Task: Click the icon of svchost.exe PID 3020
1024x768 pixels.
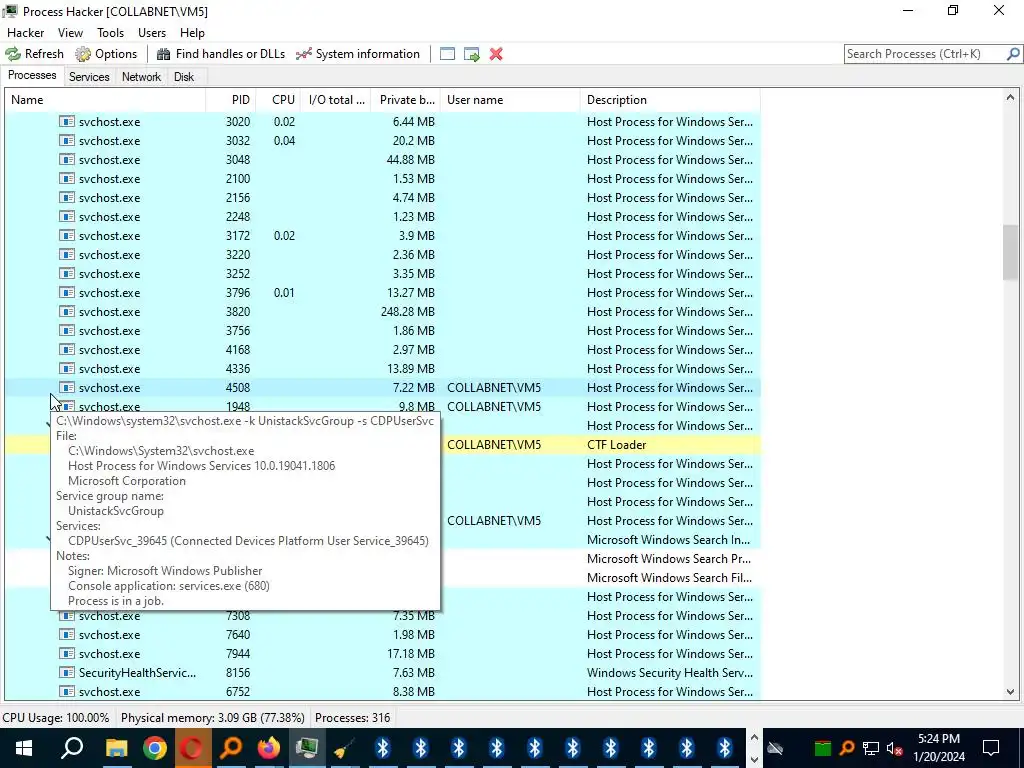Action: pyautogui.click(x=67, y=121)
